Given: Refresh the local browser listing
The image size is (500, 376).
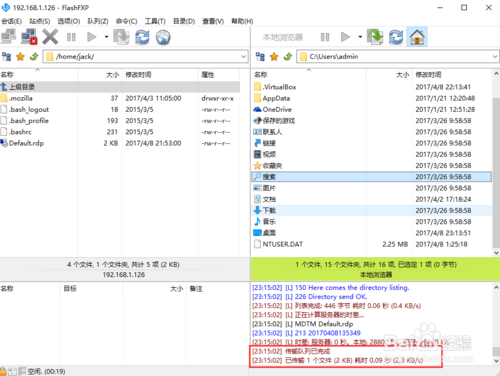Looking at the screenshot, I should pos(396,37).
